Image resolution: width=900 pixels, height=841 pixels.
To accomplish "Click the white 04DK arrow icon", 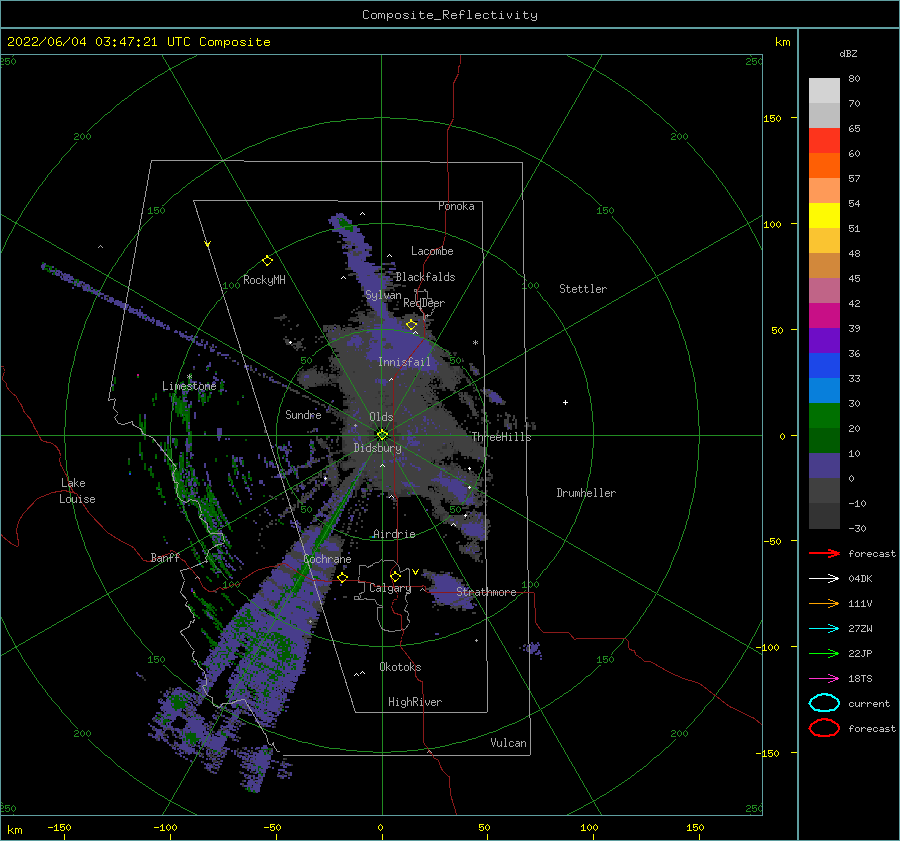I will click(824, 579).
